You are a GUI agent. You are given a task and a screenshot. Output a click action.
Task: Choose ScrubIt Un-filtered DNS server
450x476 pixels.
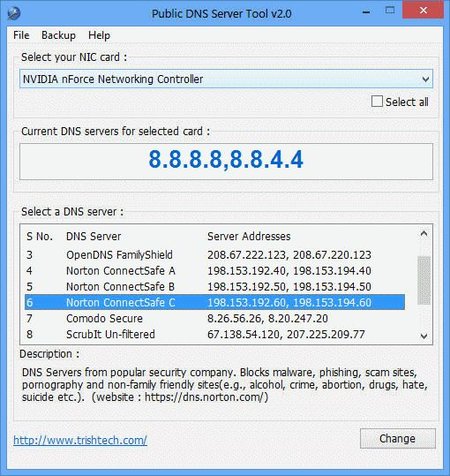(x=215, y=334)
